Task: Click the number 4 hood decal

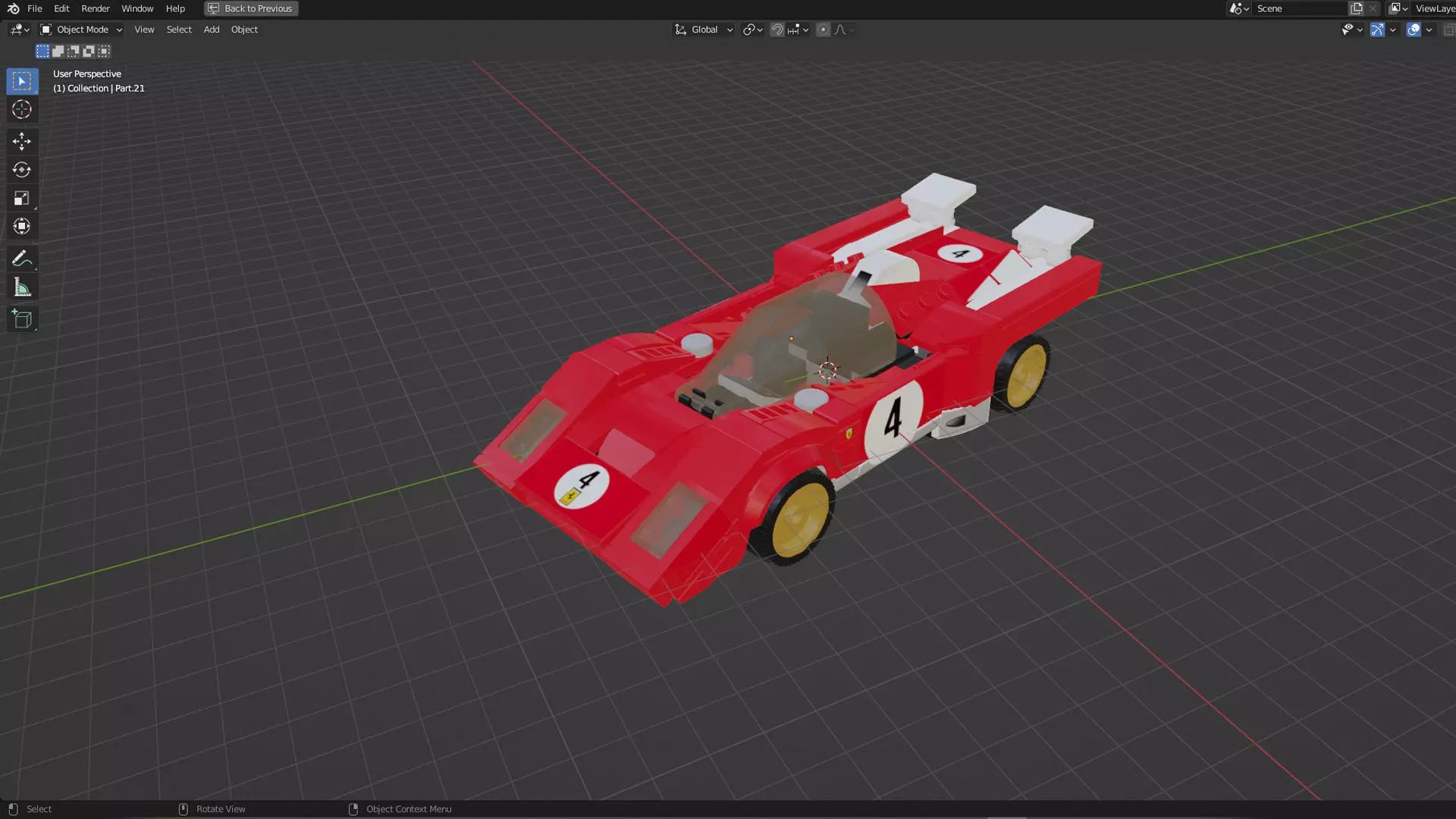Action: (x=582, y=486)
